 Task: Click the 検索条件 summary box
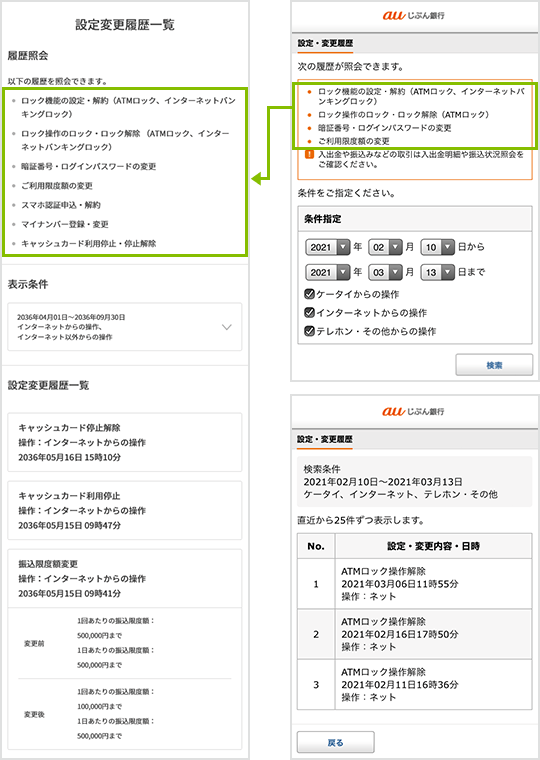coord(414,482)
